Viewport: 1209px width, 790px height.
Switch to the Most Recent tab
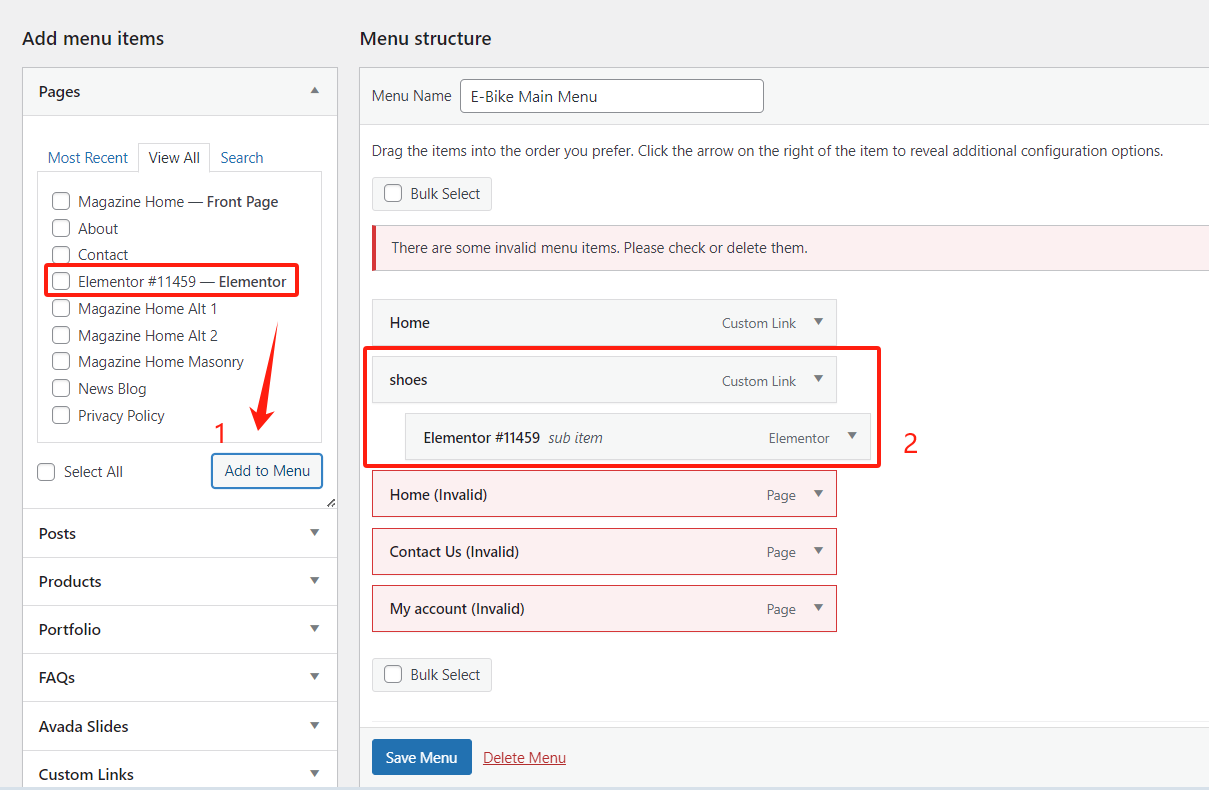pyautogui.click(x=88, y=157)
